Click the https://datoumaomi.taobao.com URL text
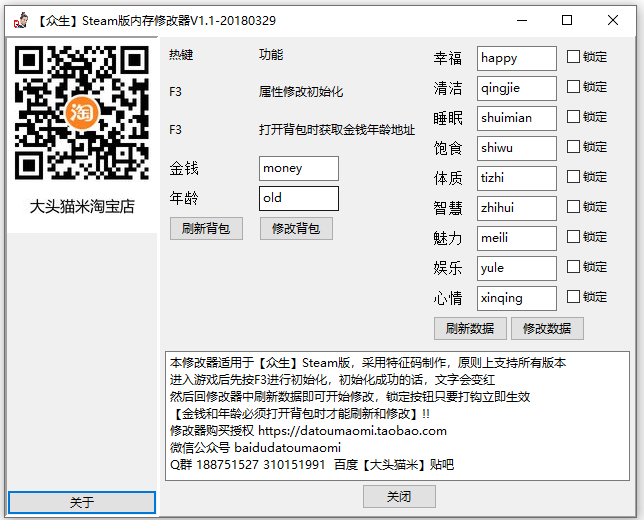Viewport: 644px width, 520px height. [x=352, y=430]
